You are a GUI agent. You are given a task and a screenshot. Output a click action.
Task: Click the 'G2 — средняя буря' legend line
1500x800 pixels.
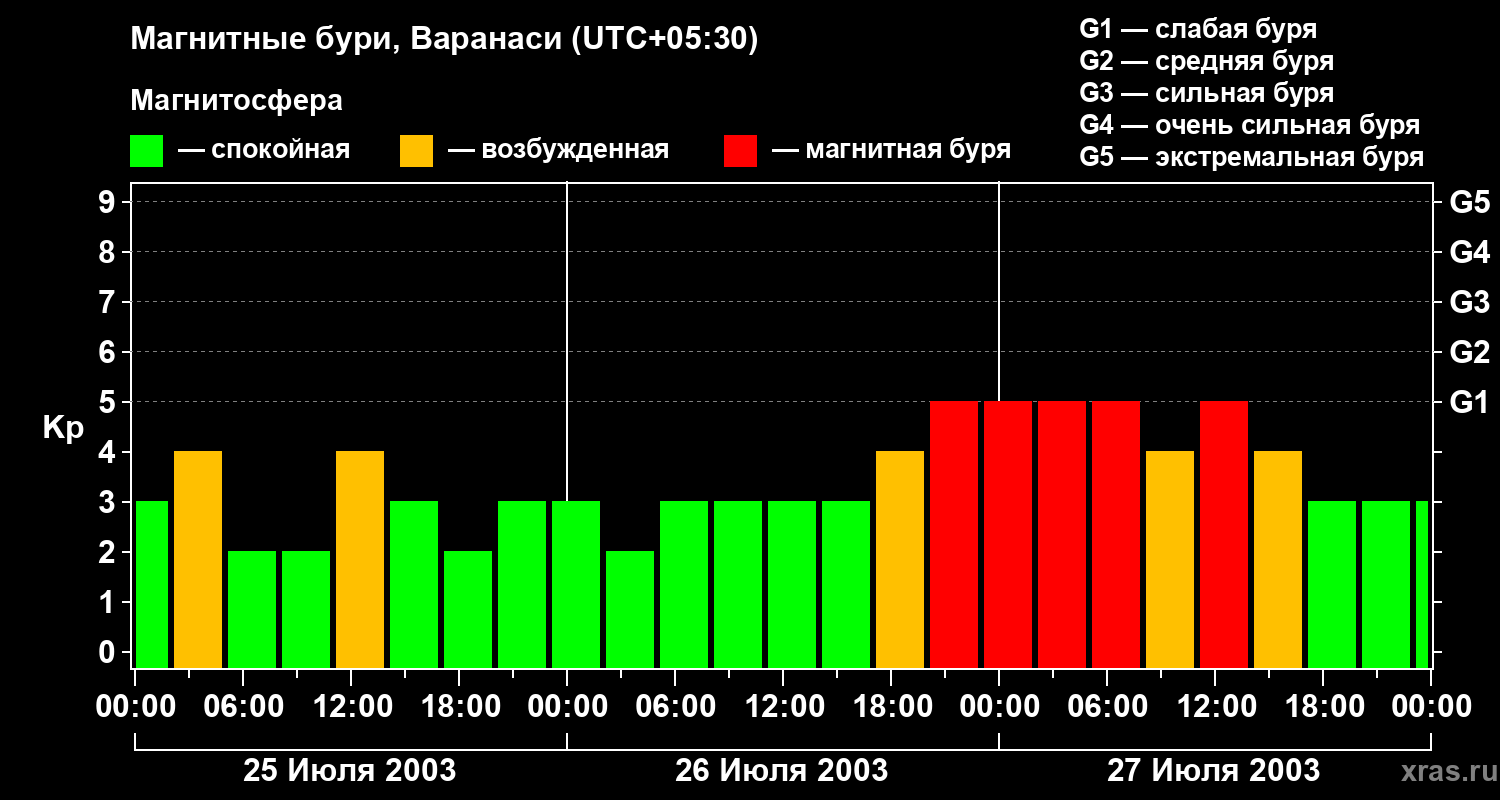(x=1206, y=60)
